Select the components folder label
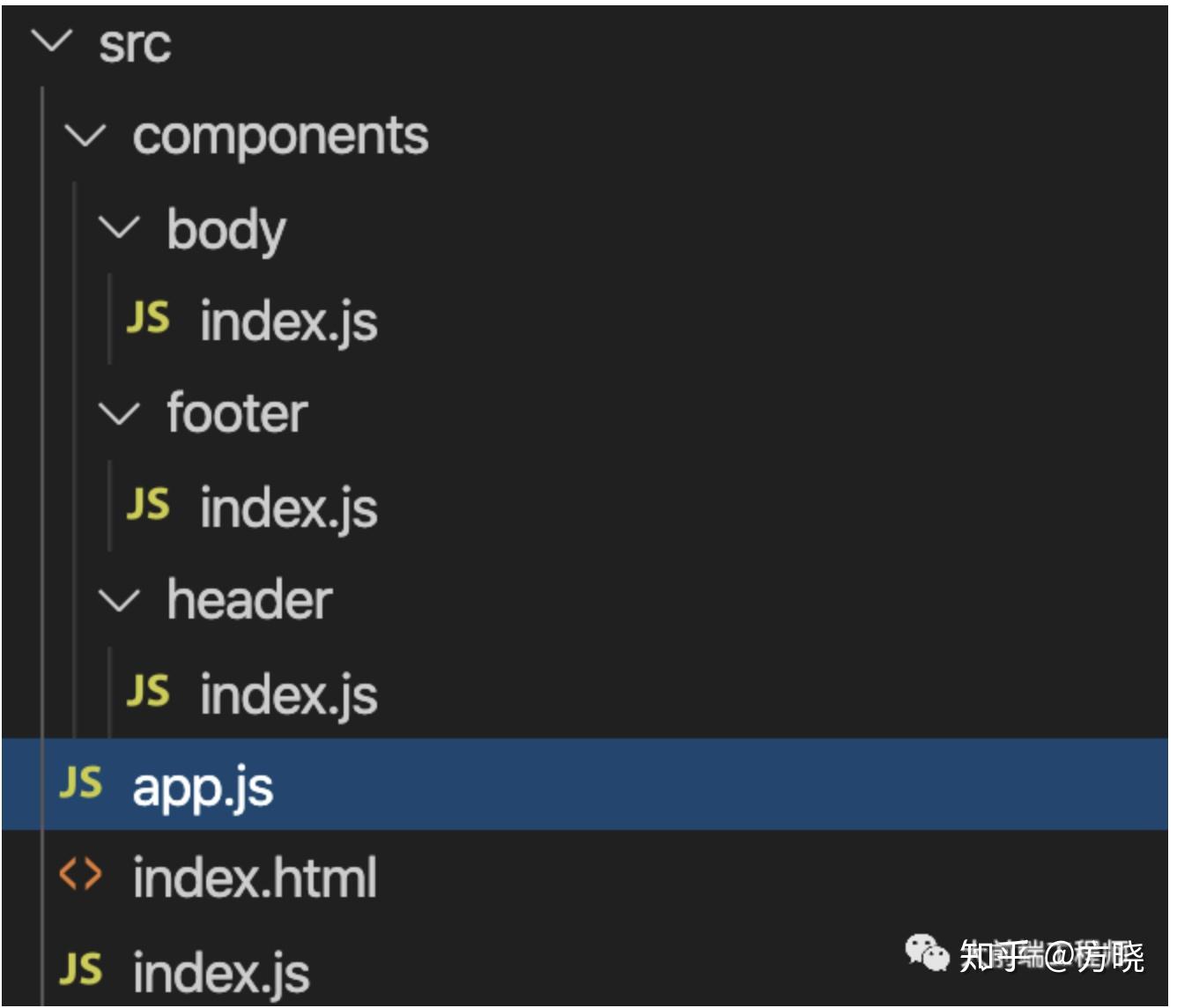 [x=280, y=136]
